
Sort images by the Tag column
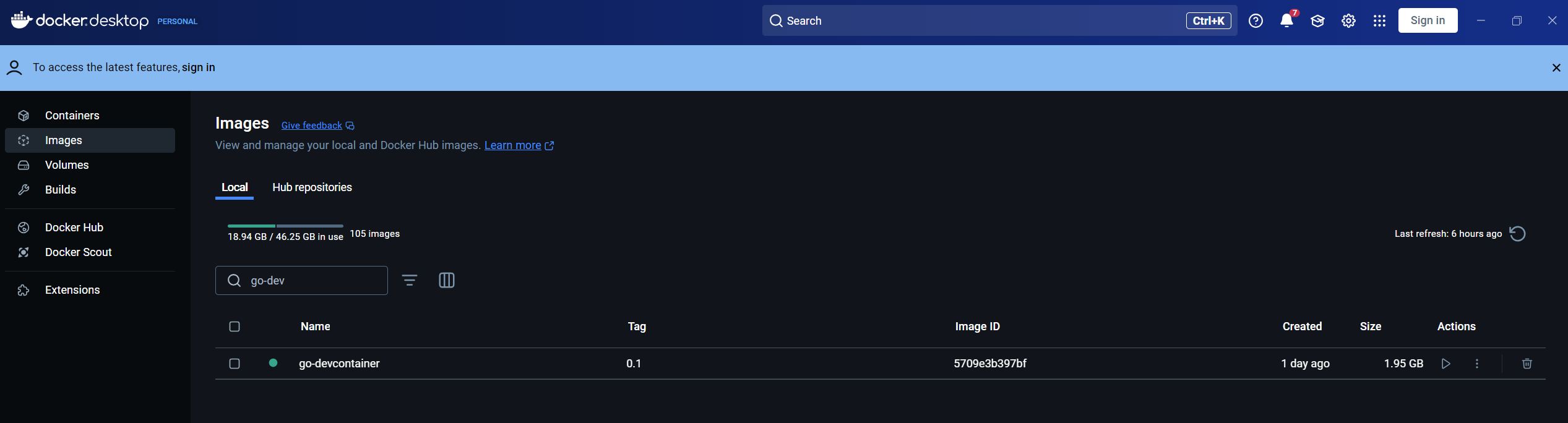(x=637, y=327)
